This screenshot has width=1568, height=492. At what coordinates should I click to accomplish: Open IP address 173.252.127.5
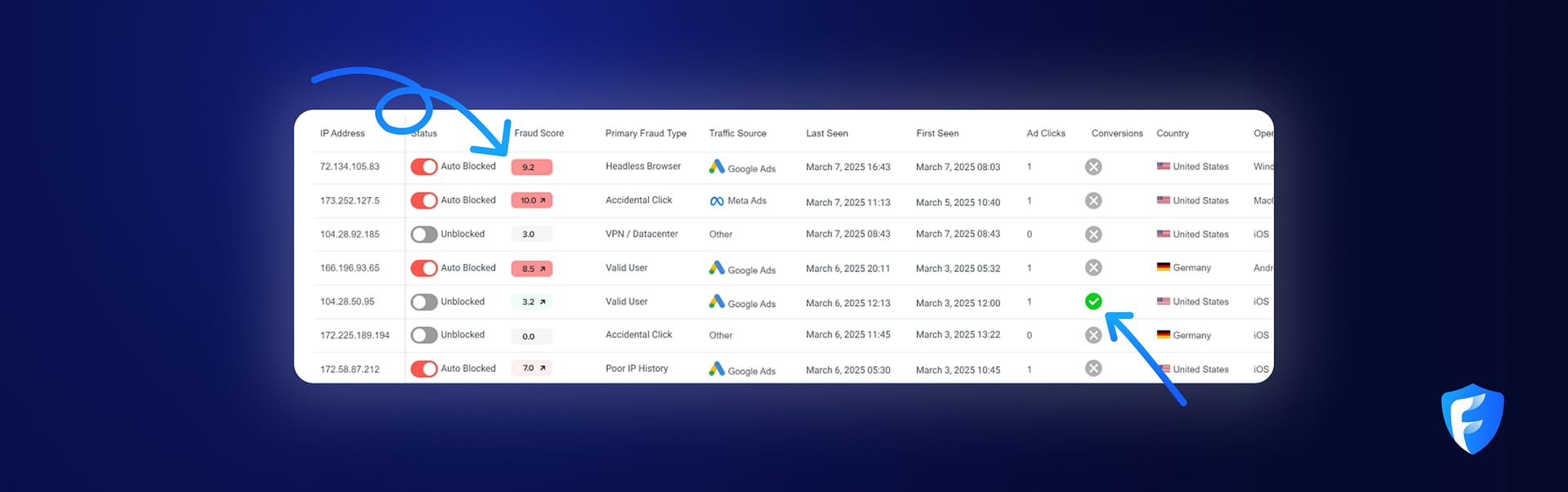click(x=350, y=200)
